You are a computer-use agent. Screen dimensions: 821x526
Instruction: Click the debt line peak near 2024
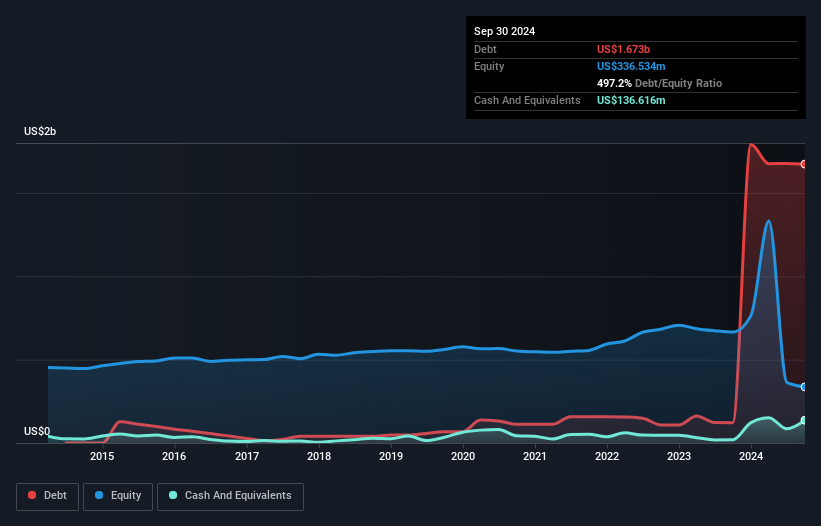coord(751,144)
